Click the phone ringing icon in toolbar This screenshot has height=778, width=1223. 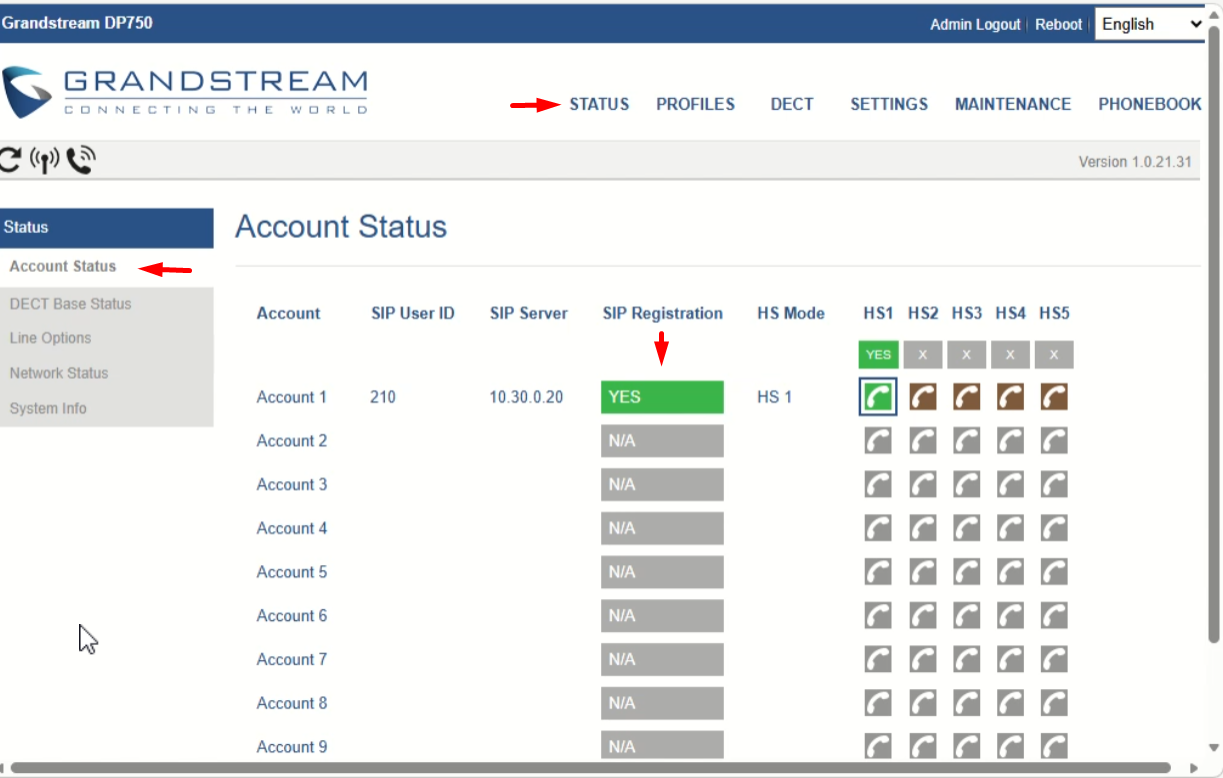(81, 160)
